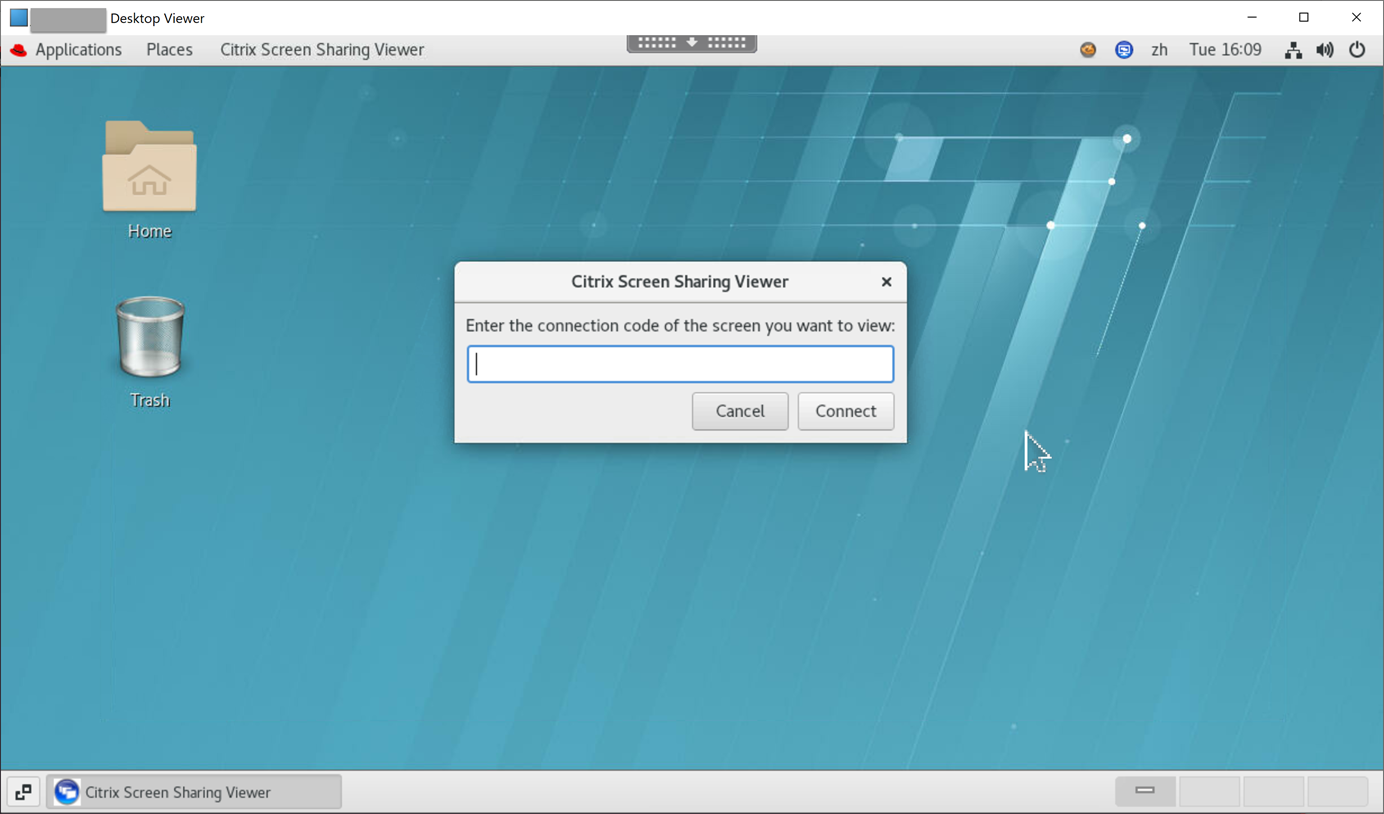The image size is (1384, 814).
Task: Close the Citrix Screen Sharing Viewer dialog
Action: (886, 282)
